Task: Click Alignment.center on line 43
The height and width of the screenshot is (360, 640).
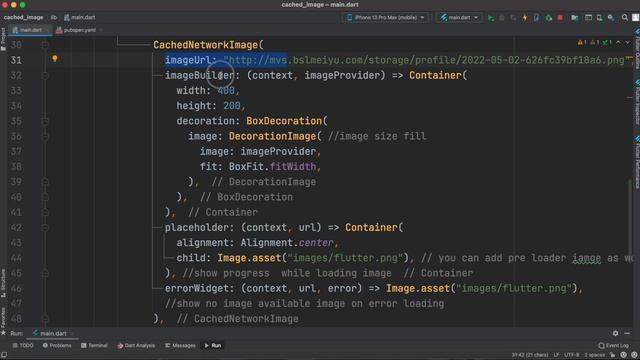Action: 287,243
